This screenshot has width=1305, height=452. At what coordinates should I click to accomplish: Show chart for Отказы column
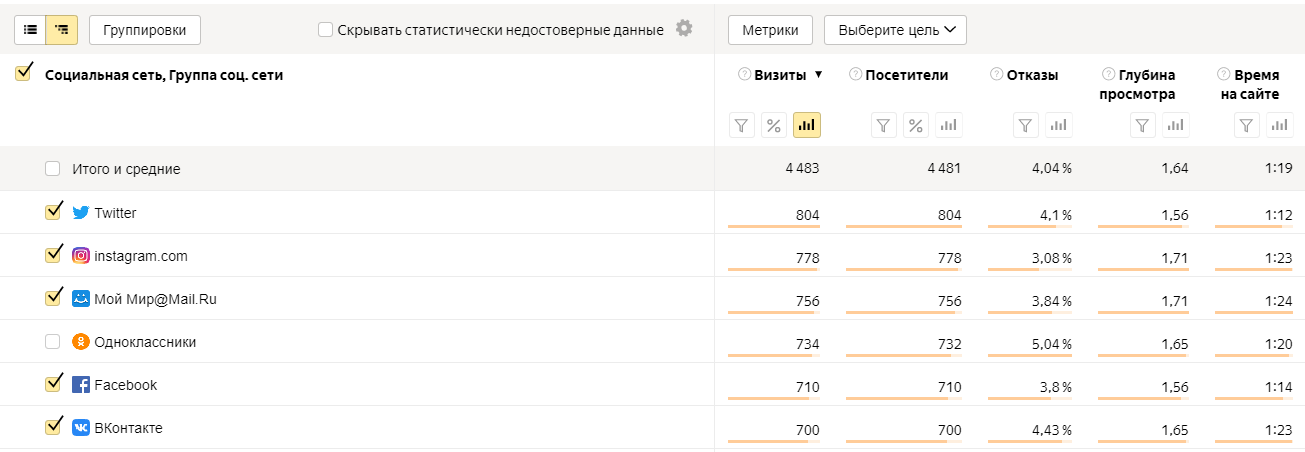(1059, 125)
